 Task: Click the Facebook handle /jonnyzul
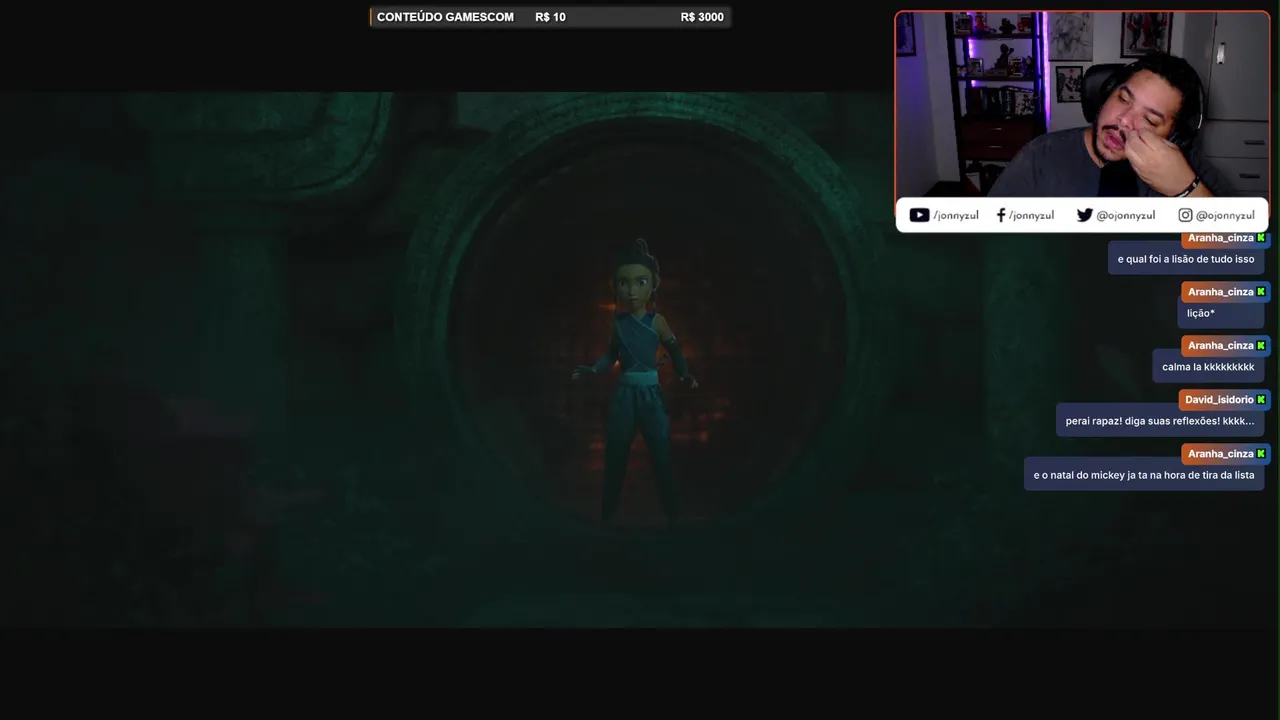[1031, 215]
